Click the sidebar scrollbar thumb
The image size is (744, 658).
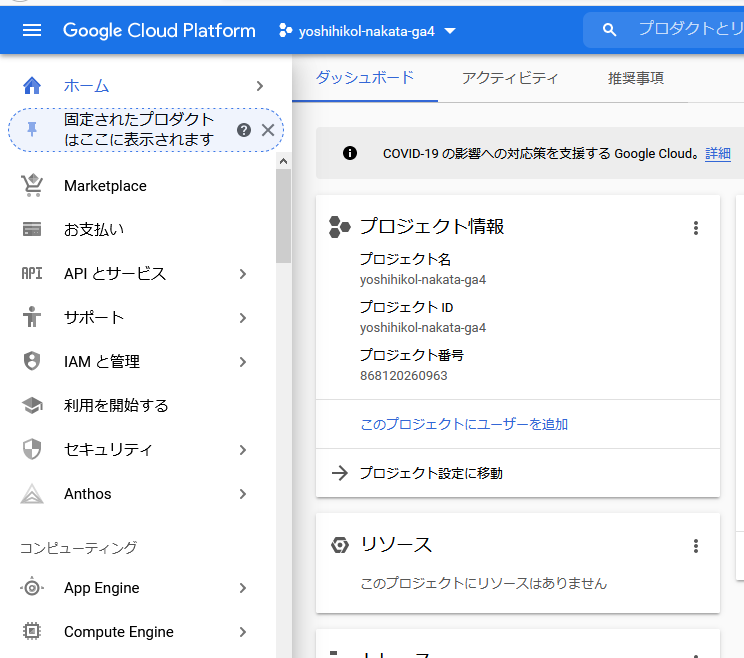point(283,216)
